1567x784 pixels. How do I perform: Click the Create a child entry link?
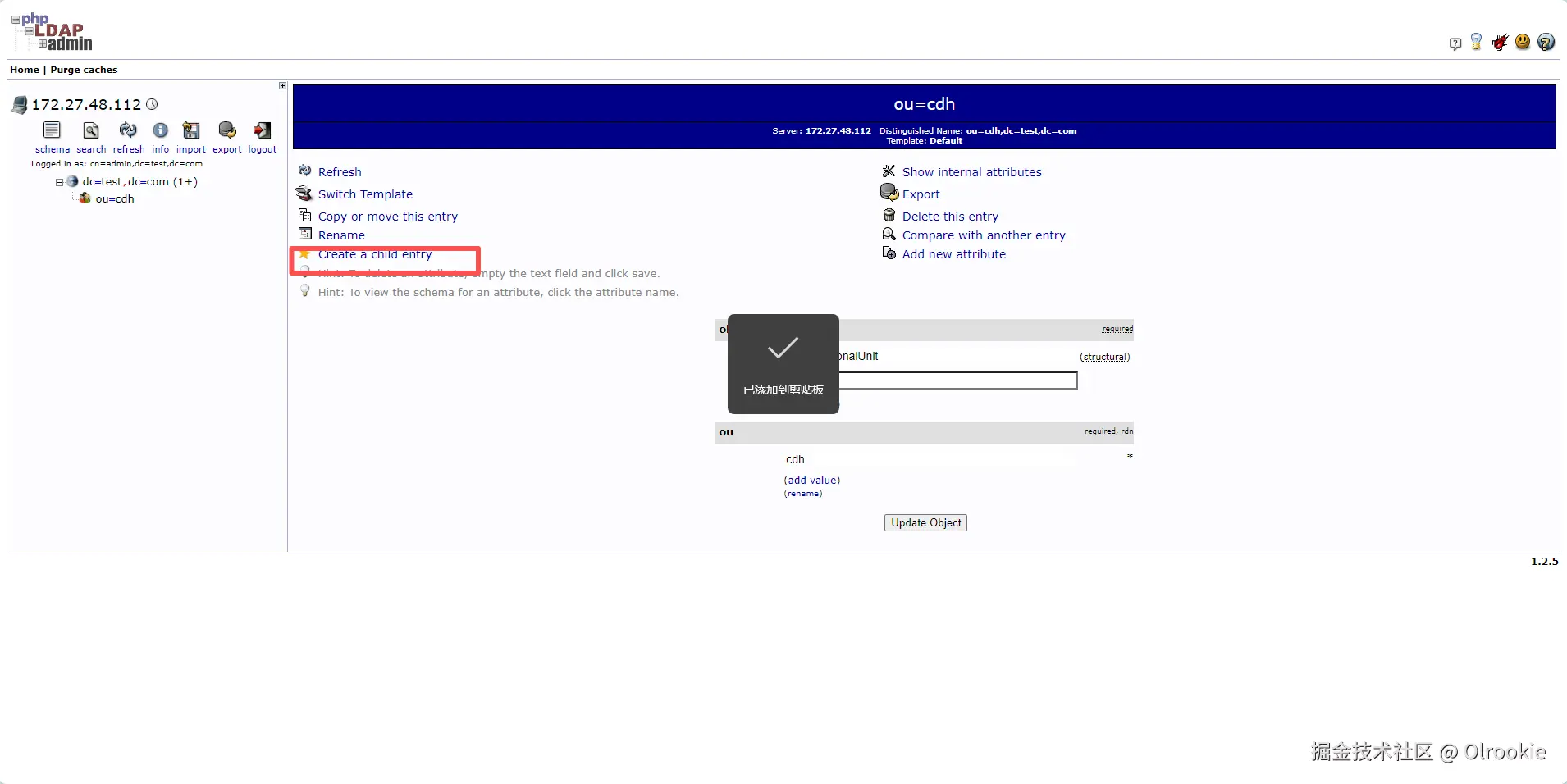click(375, 254)
